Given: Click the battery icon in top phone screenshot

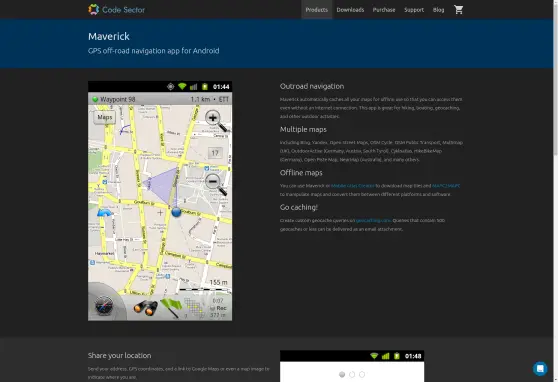Looking at the screenshot, I should coord(205,87).
